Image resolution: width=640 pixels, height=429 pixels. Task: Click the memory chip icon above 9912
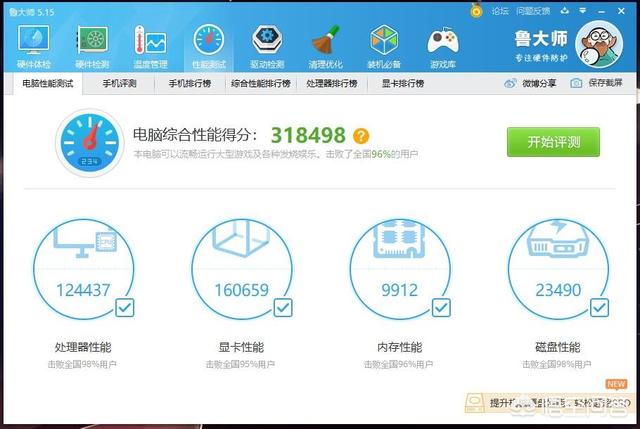[400, 240]
